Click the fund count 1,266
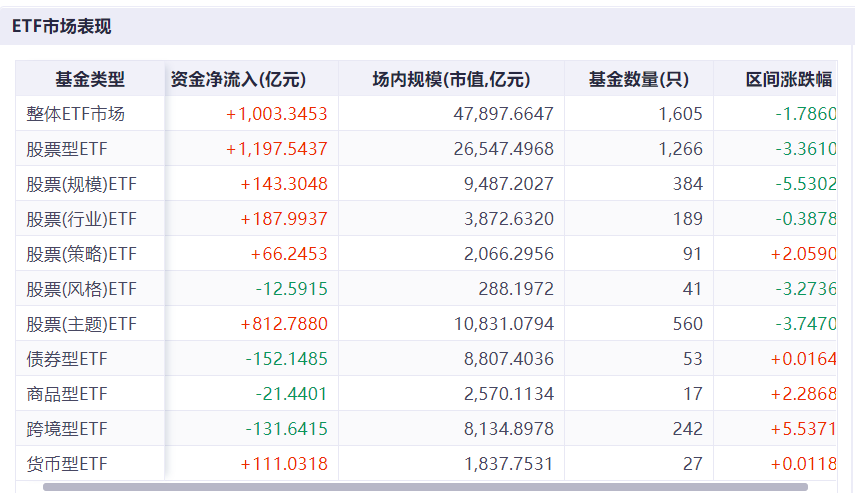 point(681,149)
